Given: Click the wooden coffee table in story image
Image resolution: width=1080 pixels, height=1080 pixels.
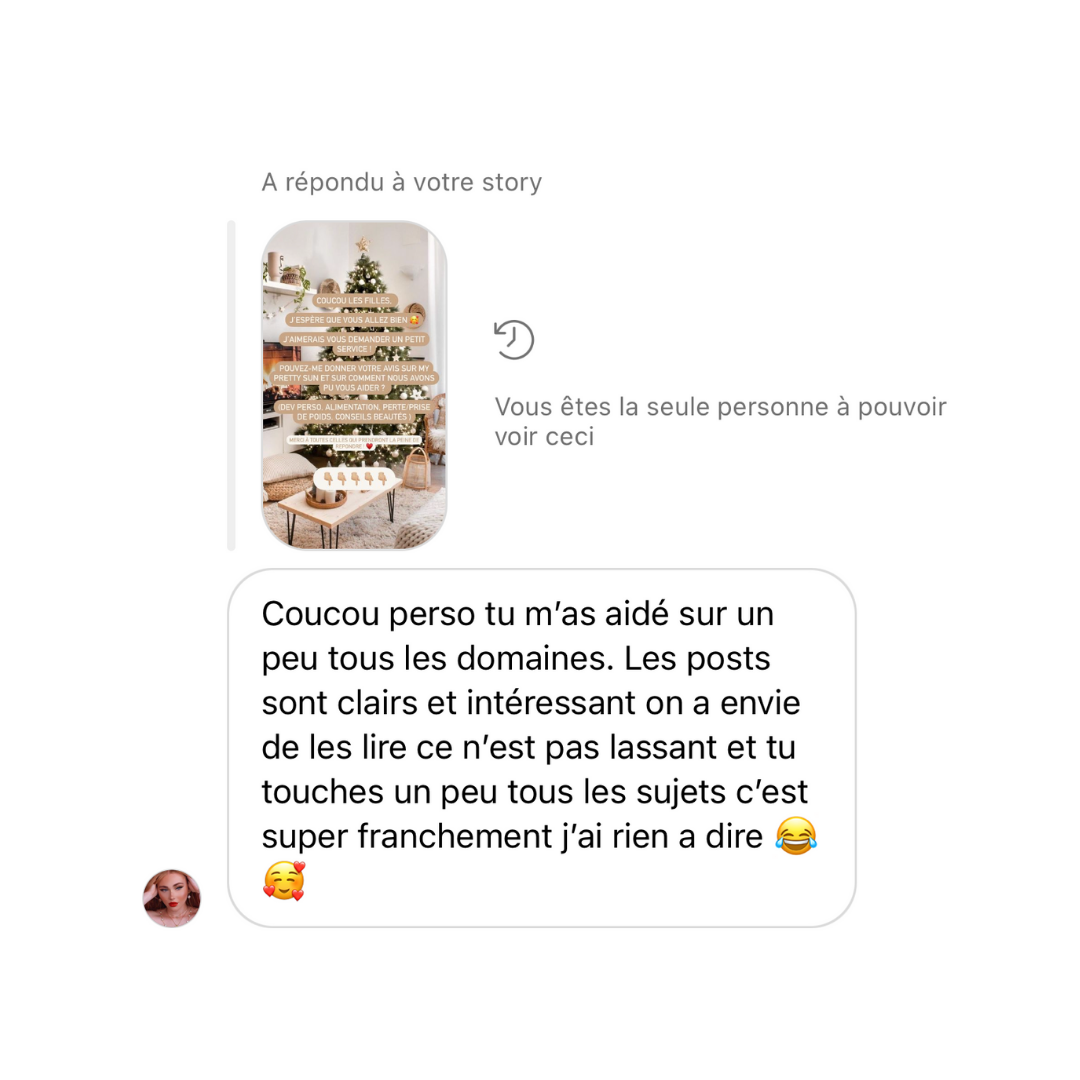Looking at the screenshot, I should pyautogui.click(x=338, y=508).
